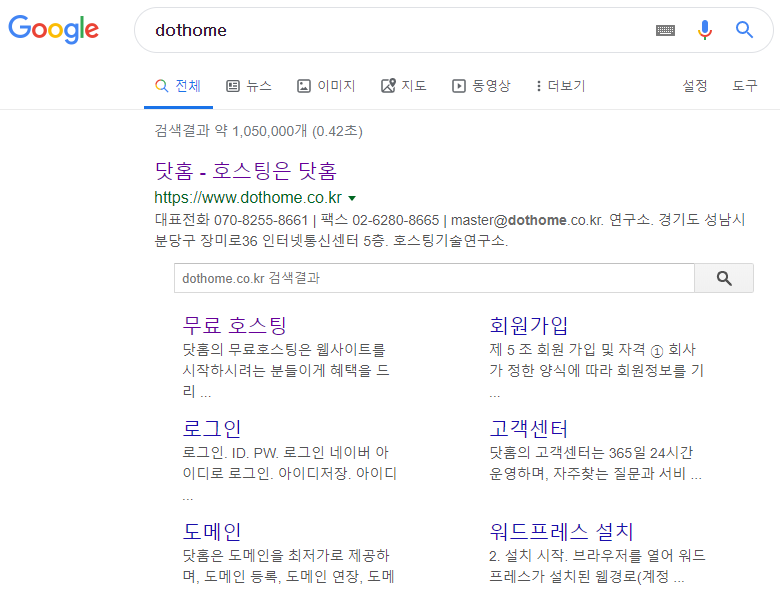
Task: Open the 회원가입 sitelink
Action: [529, 325]
